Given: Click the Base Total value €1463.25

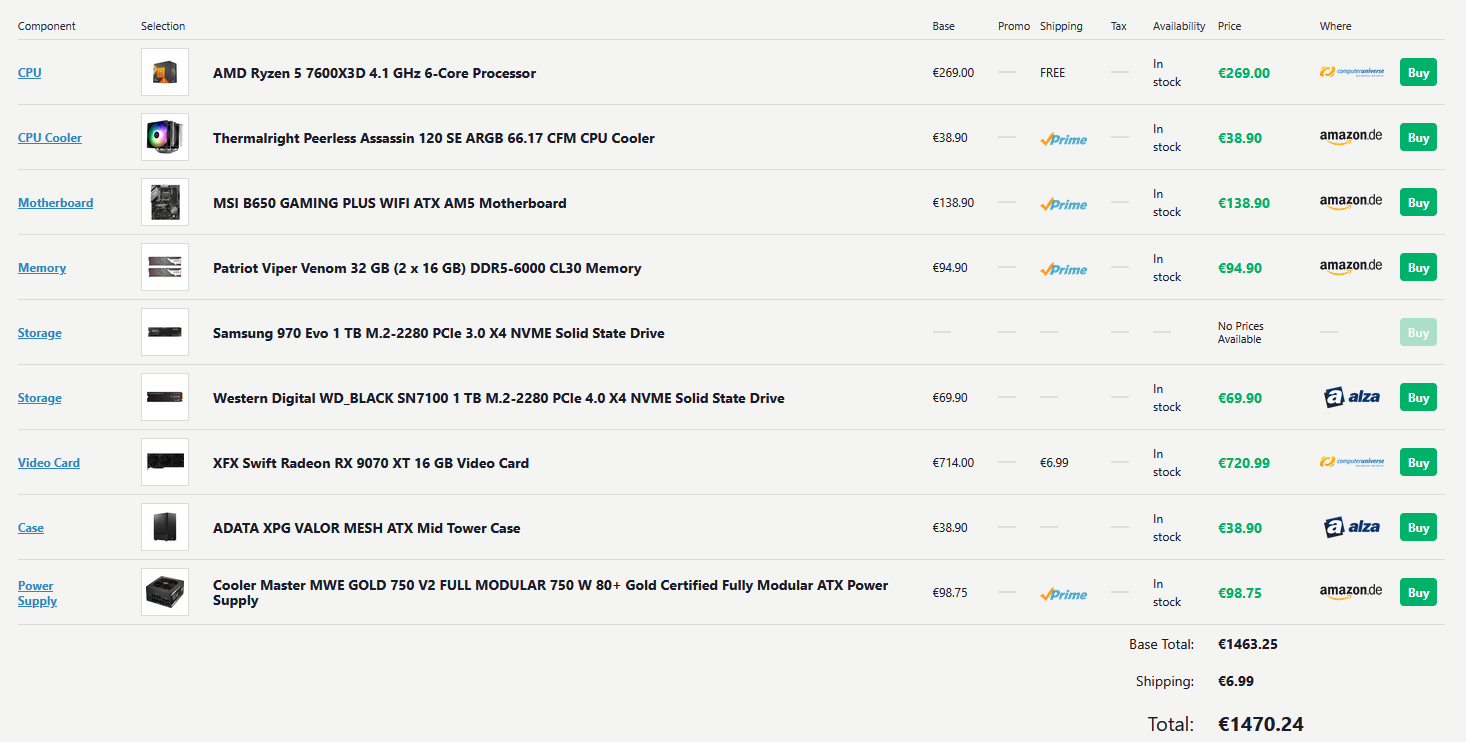Looking at the screenshot, I should 1248,644.
